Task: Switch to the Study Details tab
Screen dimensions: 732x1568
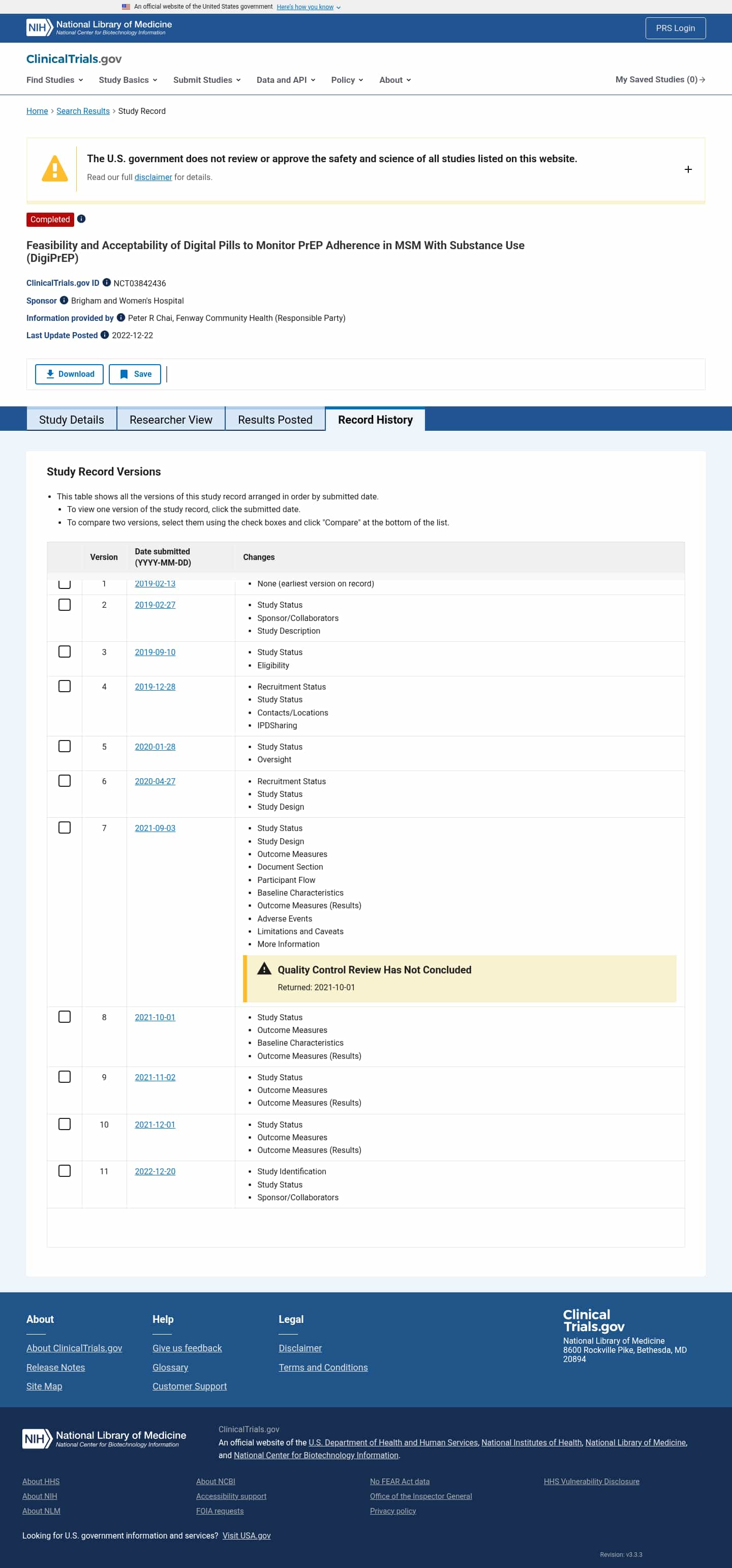Action: click(x=71, y=420)
